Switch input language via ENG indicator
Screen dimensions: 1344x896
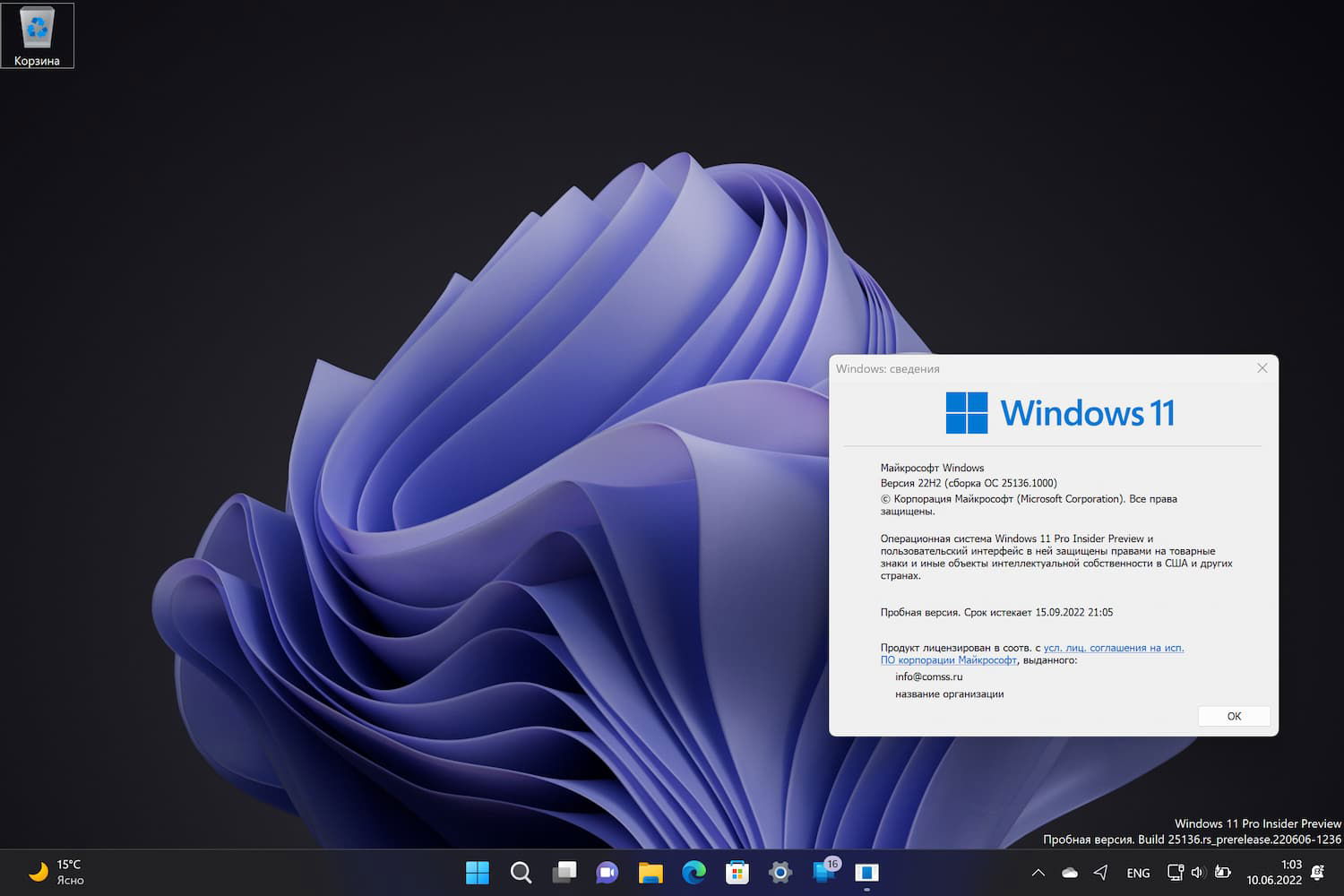pyautogui.click(x=1138, y=873)
